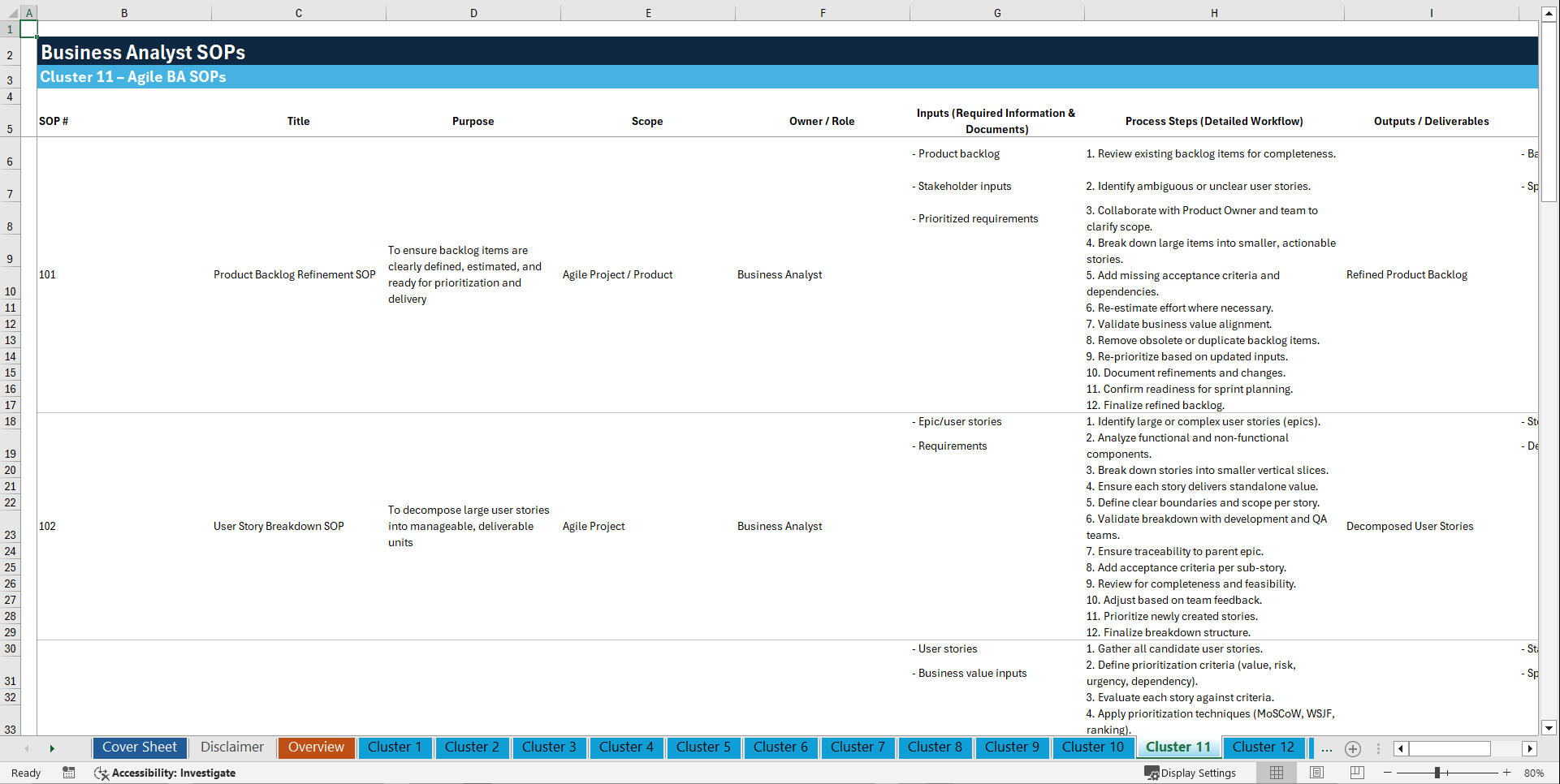1560x784 pixels.
Task: Select column G header
Action: coord(996,13)
